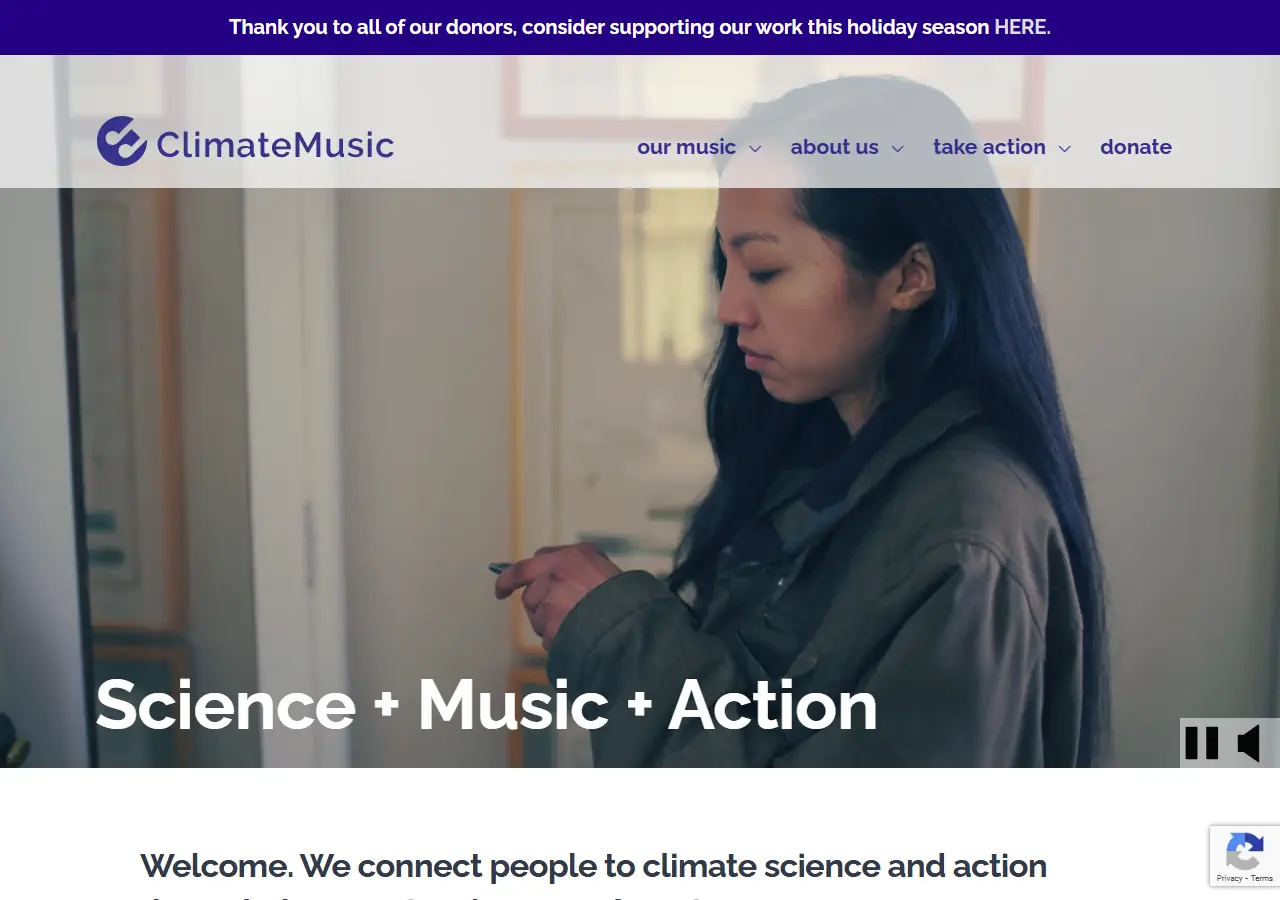
Task: Click the 'Science + Music + Action' headline
Action: tap(485, 706)
